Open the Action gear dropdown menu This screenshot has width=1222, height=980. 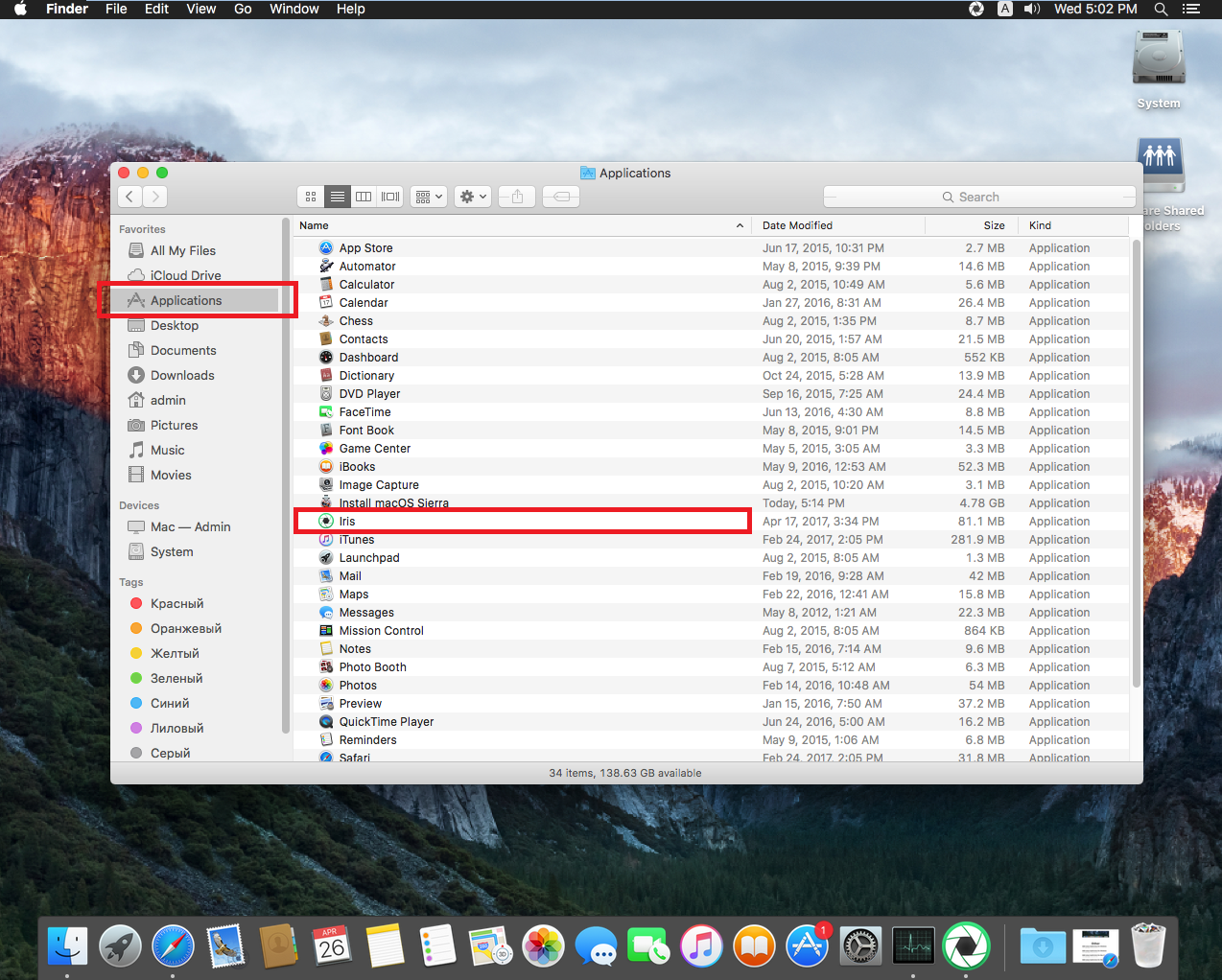pos(473,197)
